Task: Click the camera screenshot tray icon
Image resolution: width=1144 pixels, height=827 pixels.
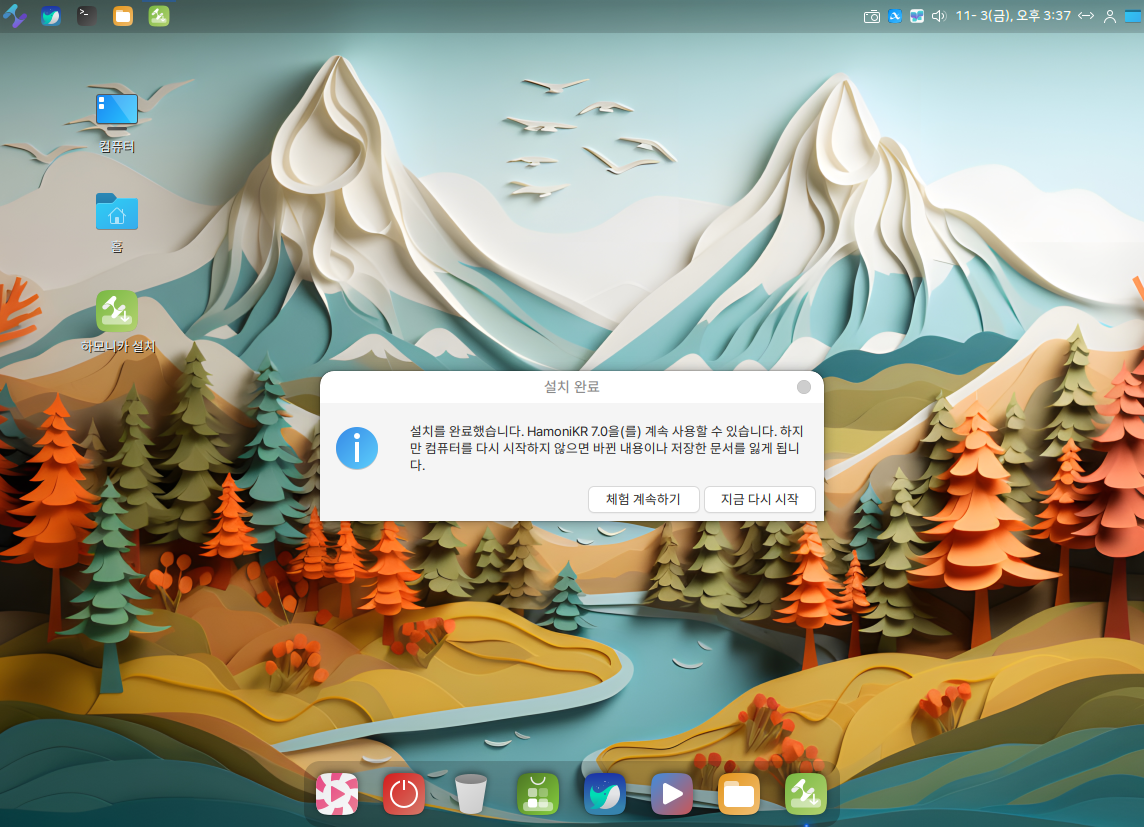Action: (872, 16)
